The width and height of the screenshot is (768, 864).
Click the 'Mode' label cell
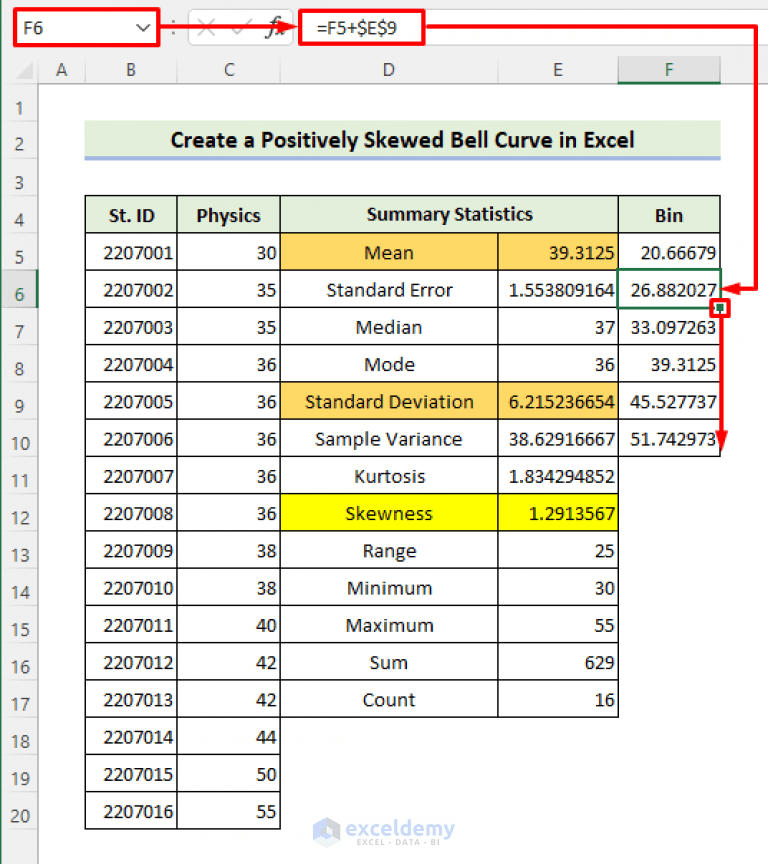point(389,364)
